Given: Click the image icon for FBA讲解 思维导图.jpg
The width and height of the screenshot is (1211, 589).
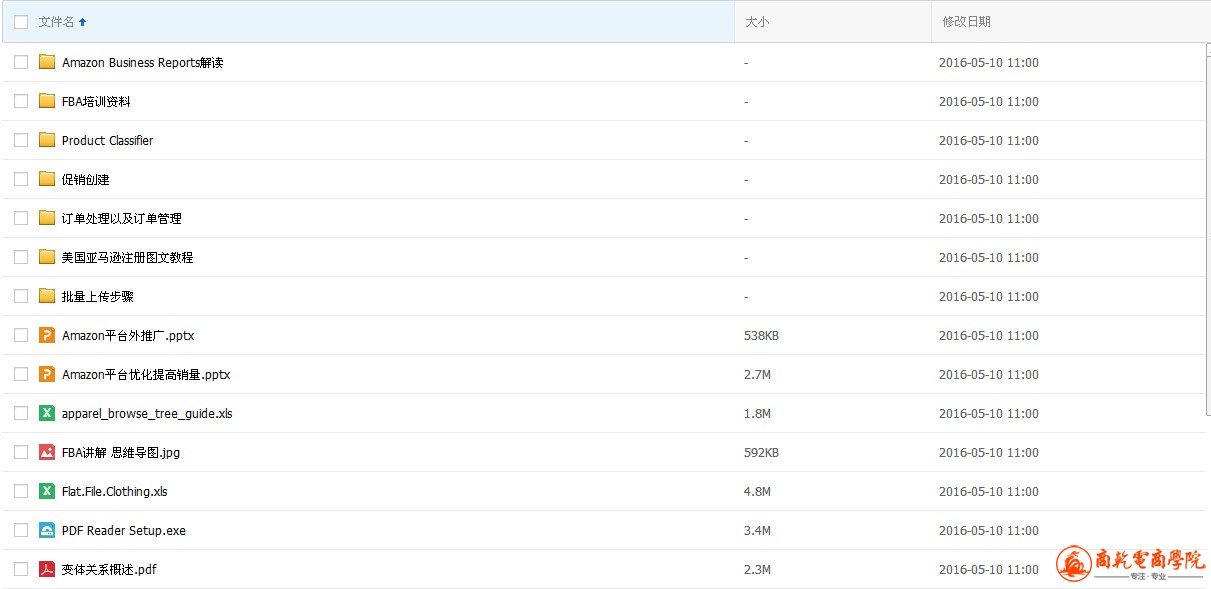Looking at the screenshot, I should pos(47,452).
